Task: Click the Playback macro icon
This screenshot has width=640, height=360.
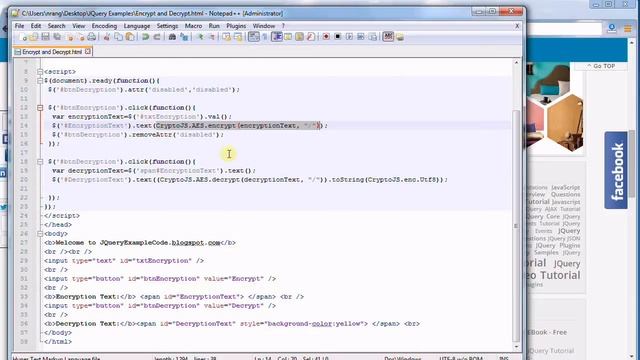Action: click(x=349, y=37)
